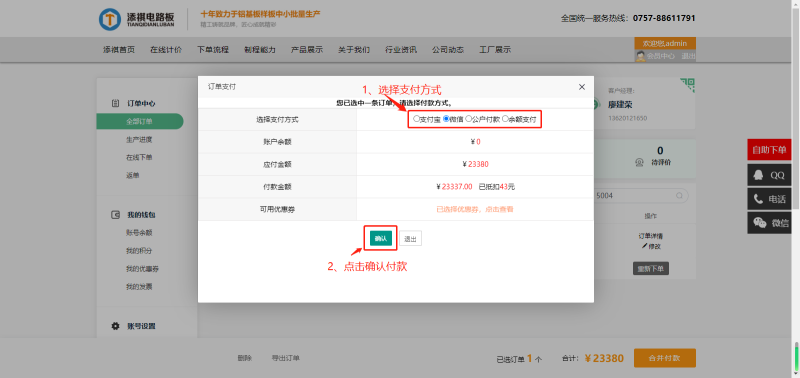Click the 订单中心 clipboard icon
The width and height of the screenshot is (800, 378).
(x=115, y=103)
